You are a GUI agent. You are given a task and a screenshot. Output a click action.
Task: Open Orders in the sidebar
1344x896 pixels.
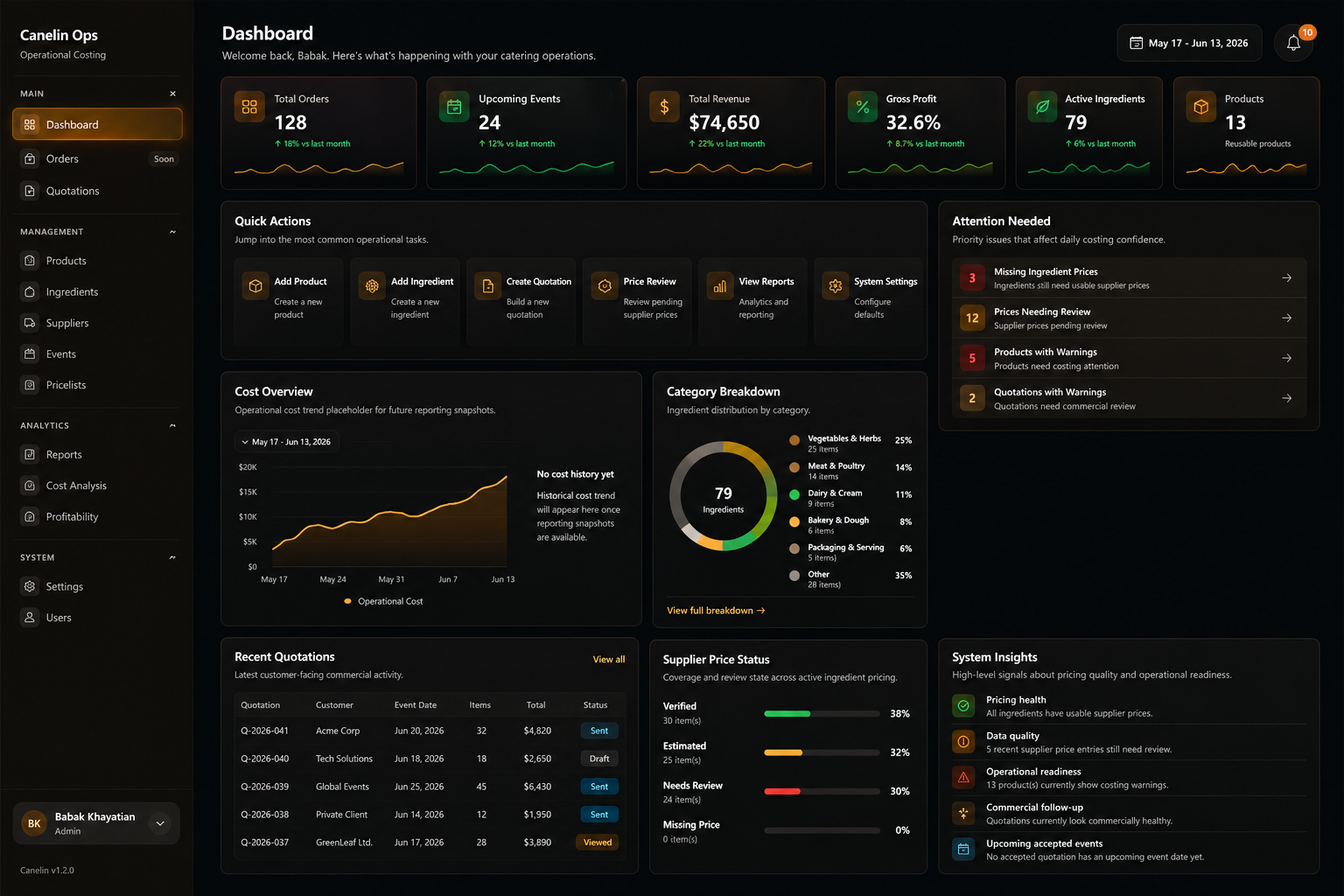pyautogui.click(x=97, y=158)
